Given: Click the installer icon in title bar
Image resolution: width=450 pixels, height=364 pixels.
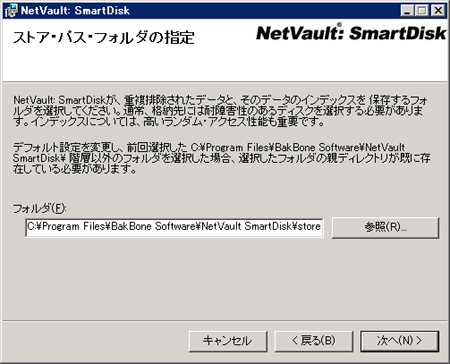Looking at the screenshot, I should (x=11, y=10).
